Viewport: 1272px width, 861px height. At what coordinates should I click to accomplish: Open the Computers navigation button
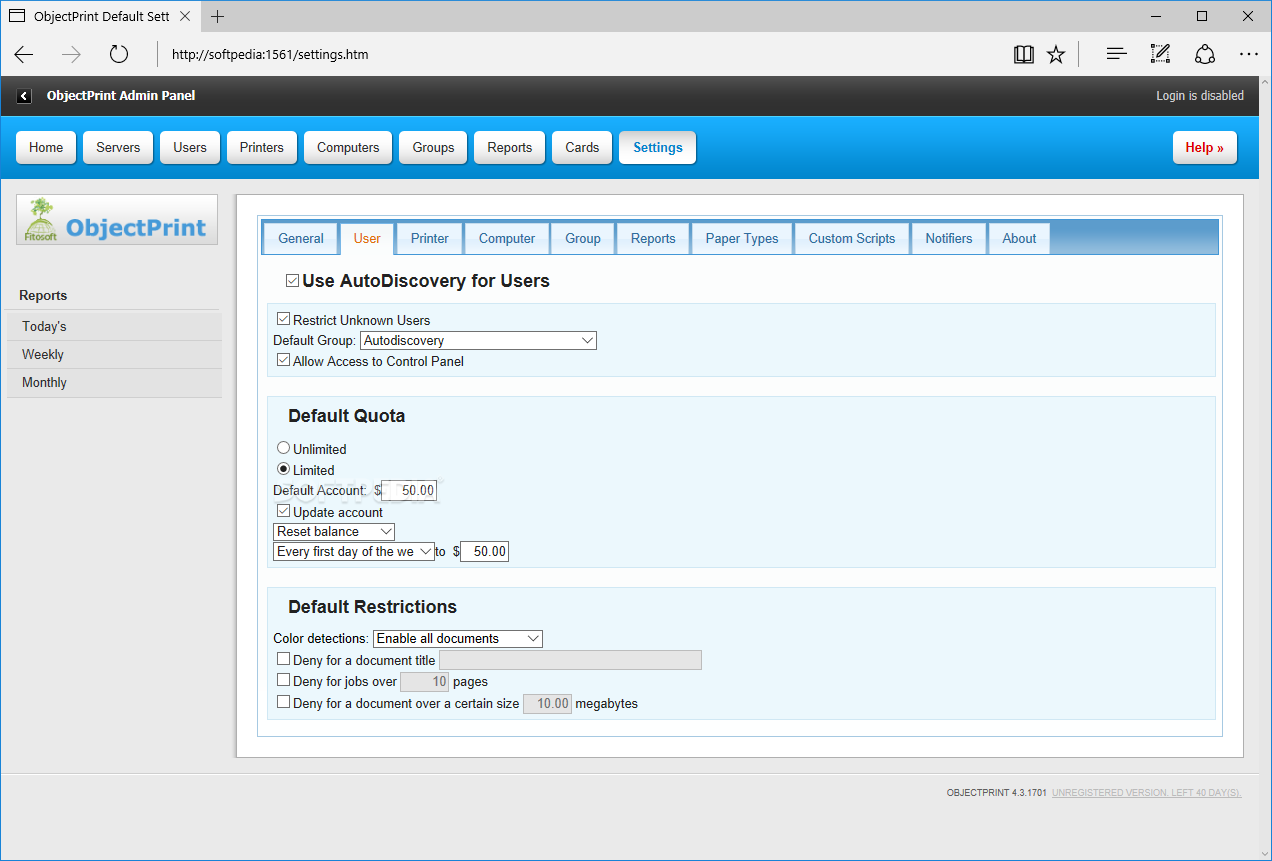coord(348,147)
